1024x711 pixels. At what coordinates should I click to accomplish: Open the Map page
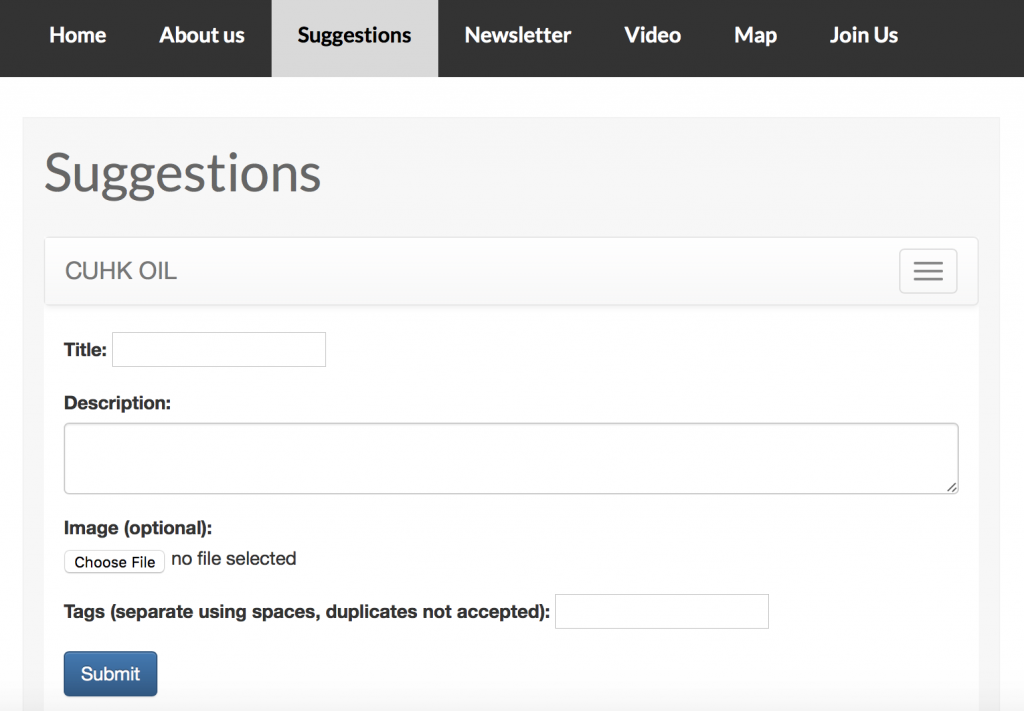click(x=756, y=35)
